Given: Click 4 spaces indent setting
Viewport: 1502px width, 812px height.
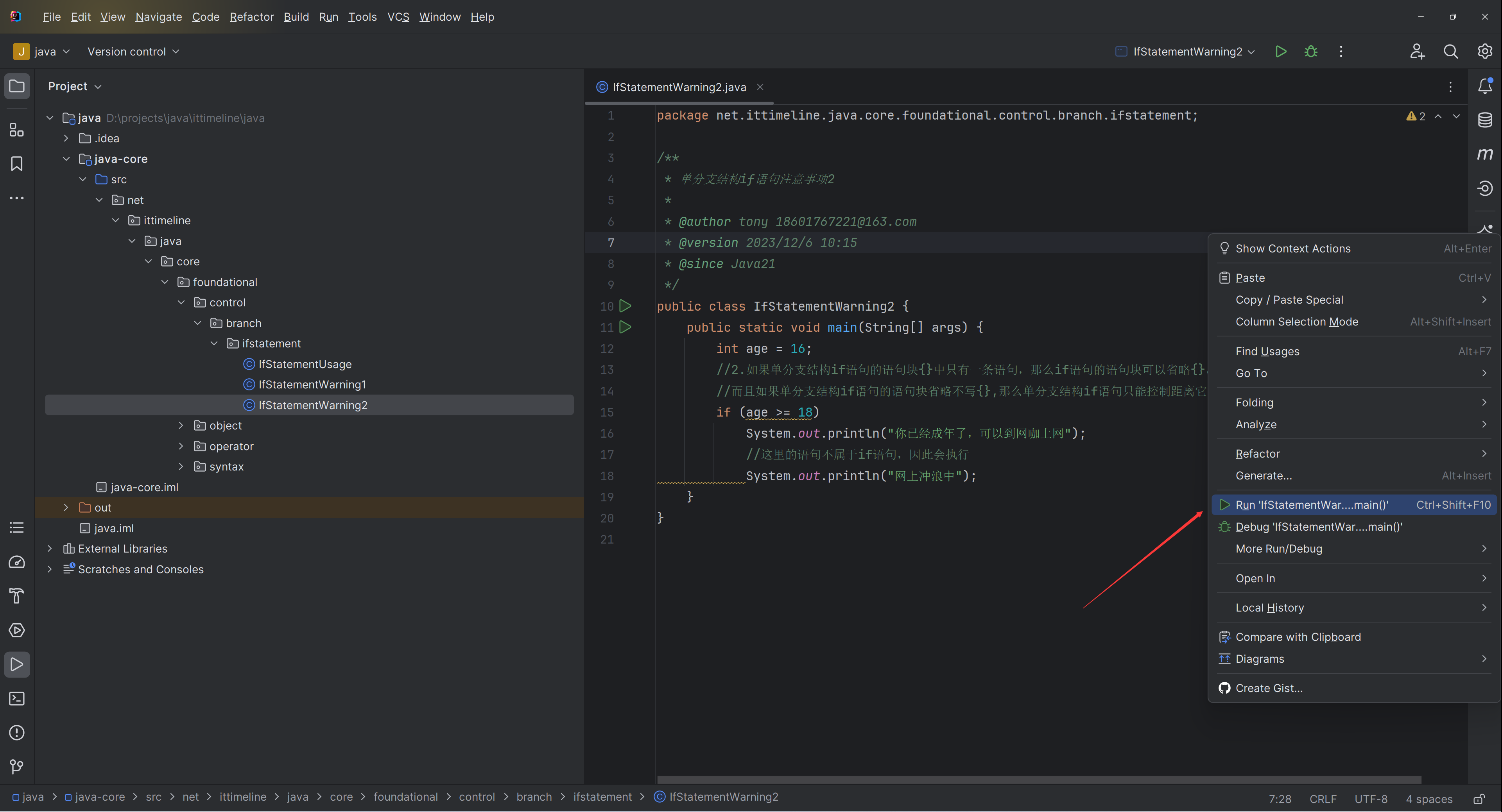Looking at the screenshot, I should tap(1429, 799).
